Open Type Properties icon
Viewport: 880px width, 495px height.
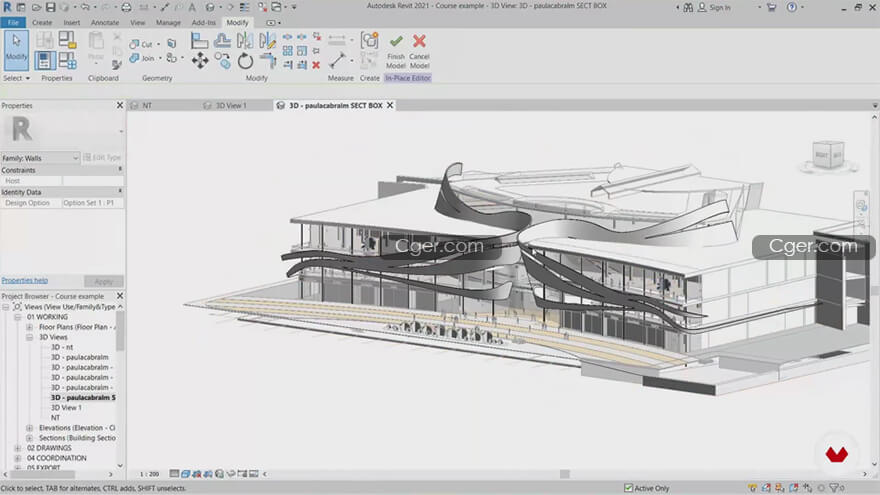click(x=45, y=40)
